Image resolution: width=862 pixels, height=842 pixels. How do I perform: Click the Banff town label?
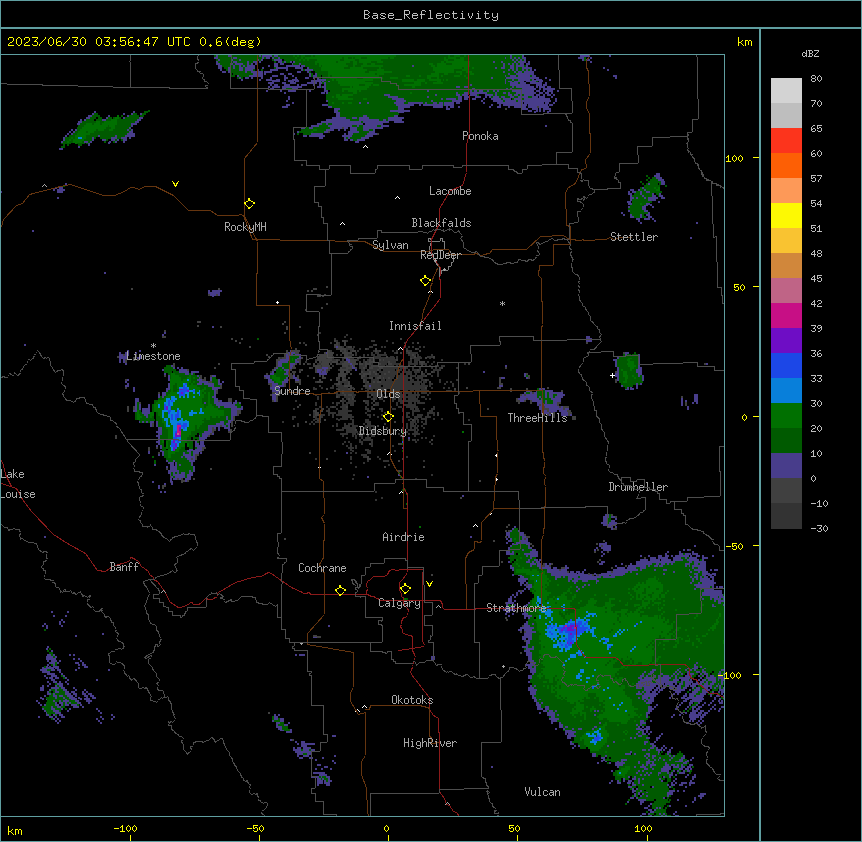pyautogui.click(x=124, y=567)
